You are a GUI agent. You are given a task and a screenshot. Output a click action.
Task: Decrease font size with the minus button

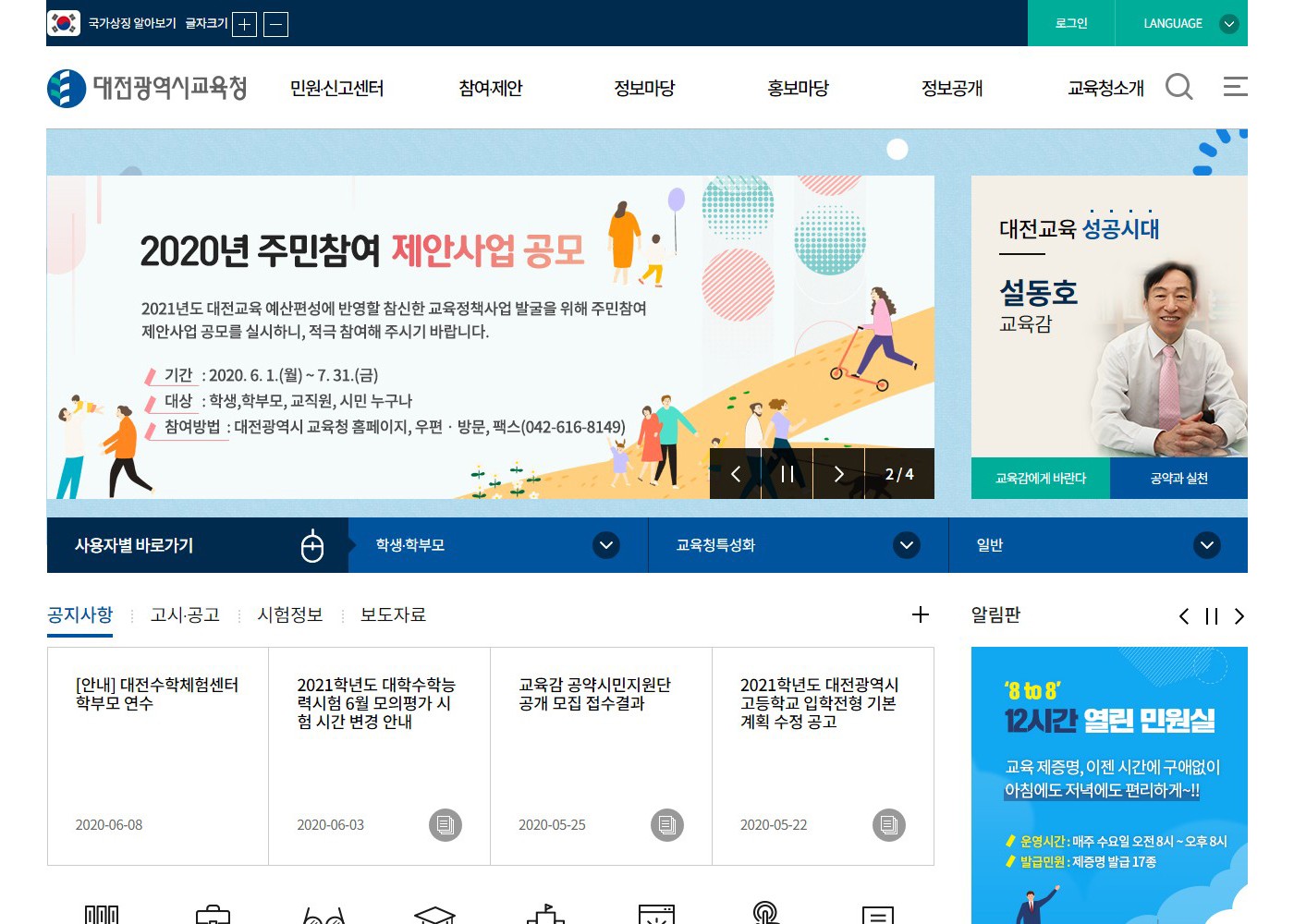point(275,24)
